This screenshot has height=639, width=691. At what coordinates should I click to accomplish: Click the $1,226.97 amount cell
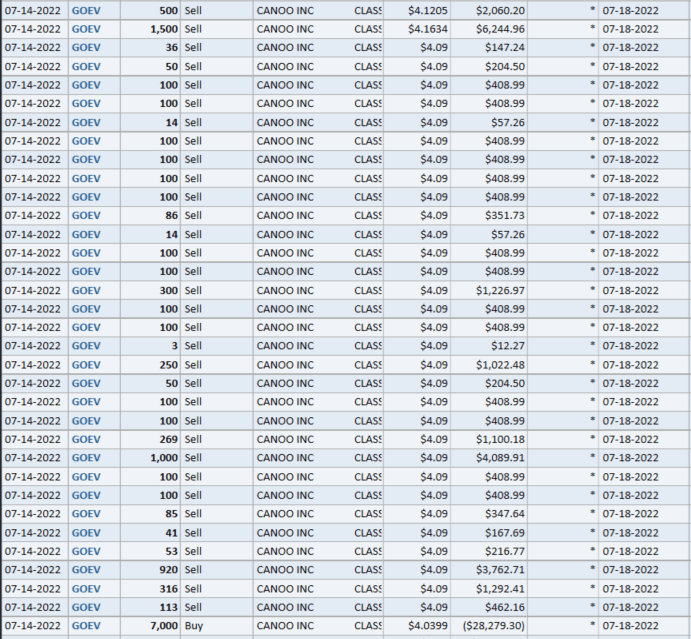tap(489, 290)
